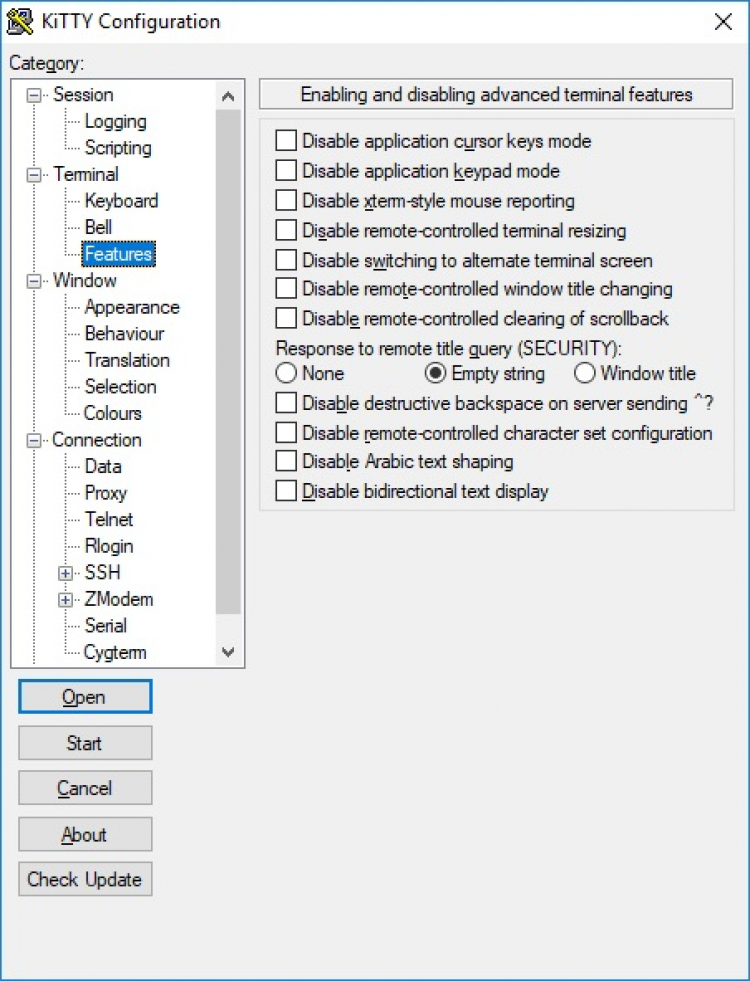
Task: Expand the SSH tree node
Action: point(66,573)
